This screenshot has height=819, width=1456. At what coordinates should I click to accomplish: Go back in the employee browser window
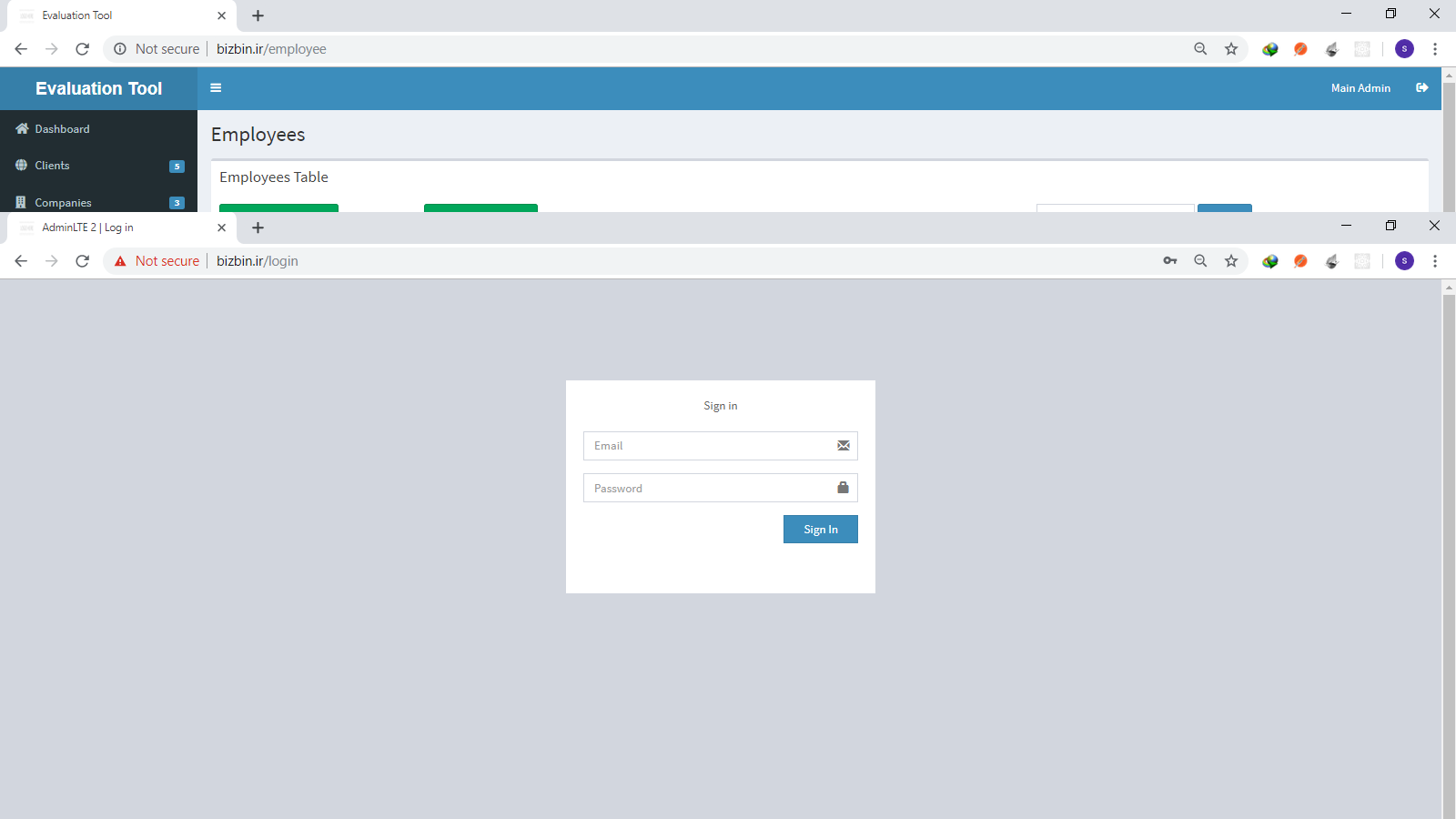click(x=21, y=49)
